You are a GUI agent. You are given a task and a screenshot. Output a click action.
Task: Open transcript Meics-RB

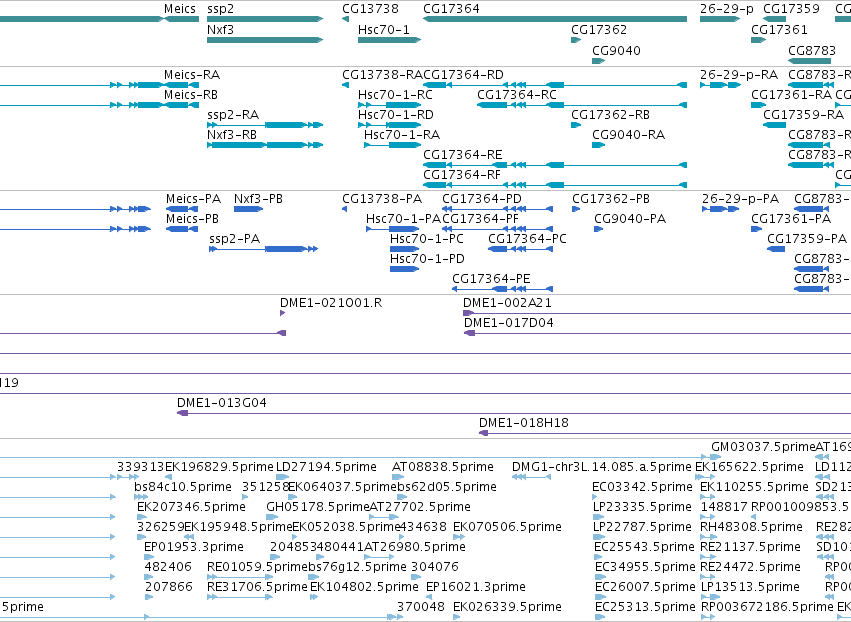tap(191, 94)
